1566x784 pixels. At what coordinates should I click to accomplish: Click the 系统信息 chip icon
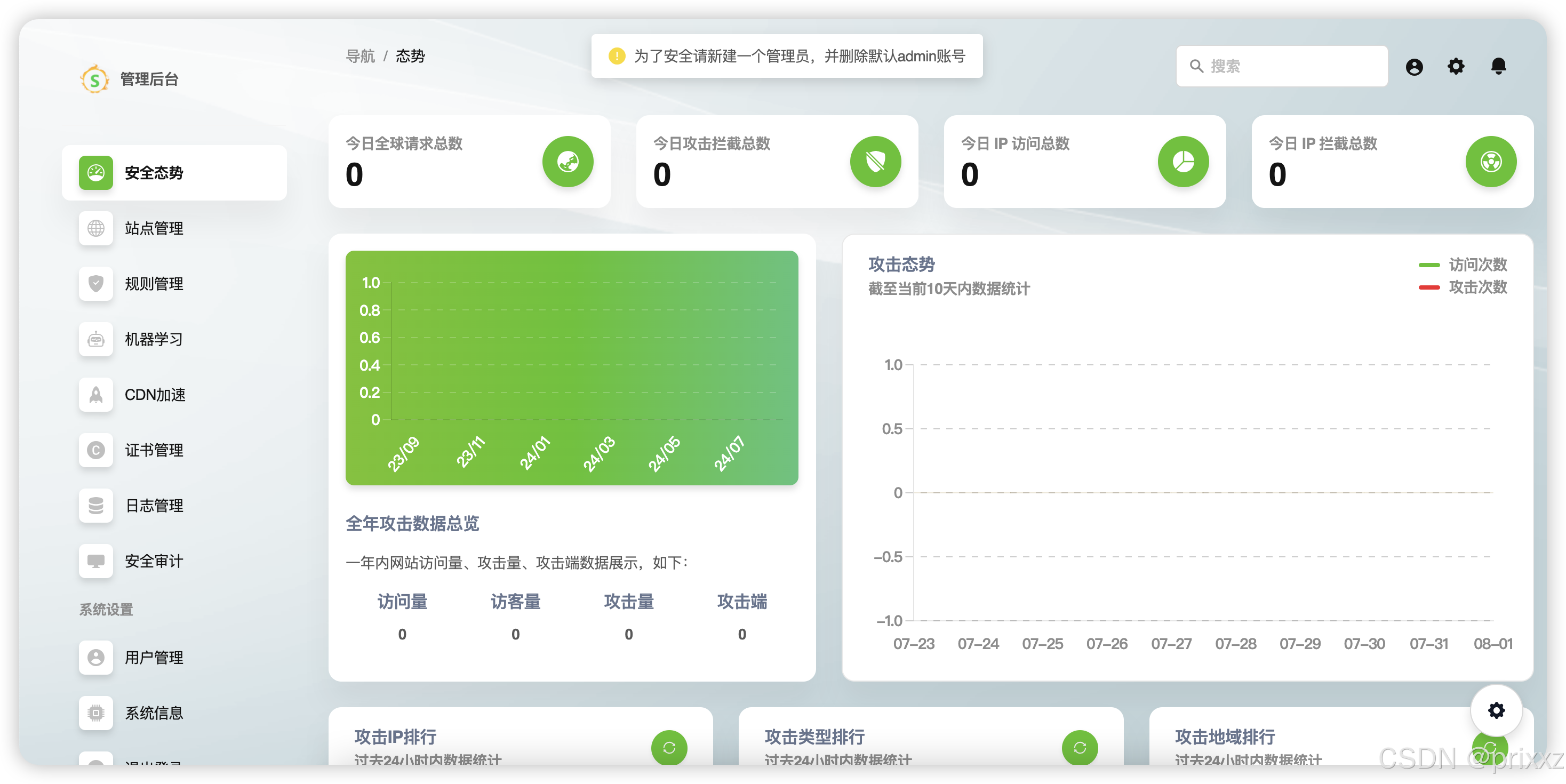point(96,713)
